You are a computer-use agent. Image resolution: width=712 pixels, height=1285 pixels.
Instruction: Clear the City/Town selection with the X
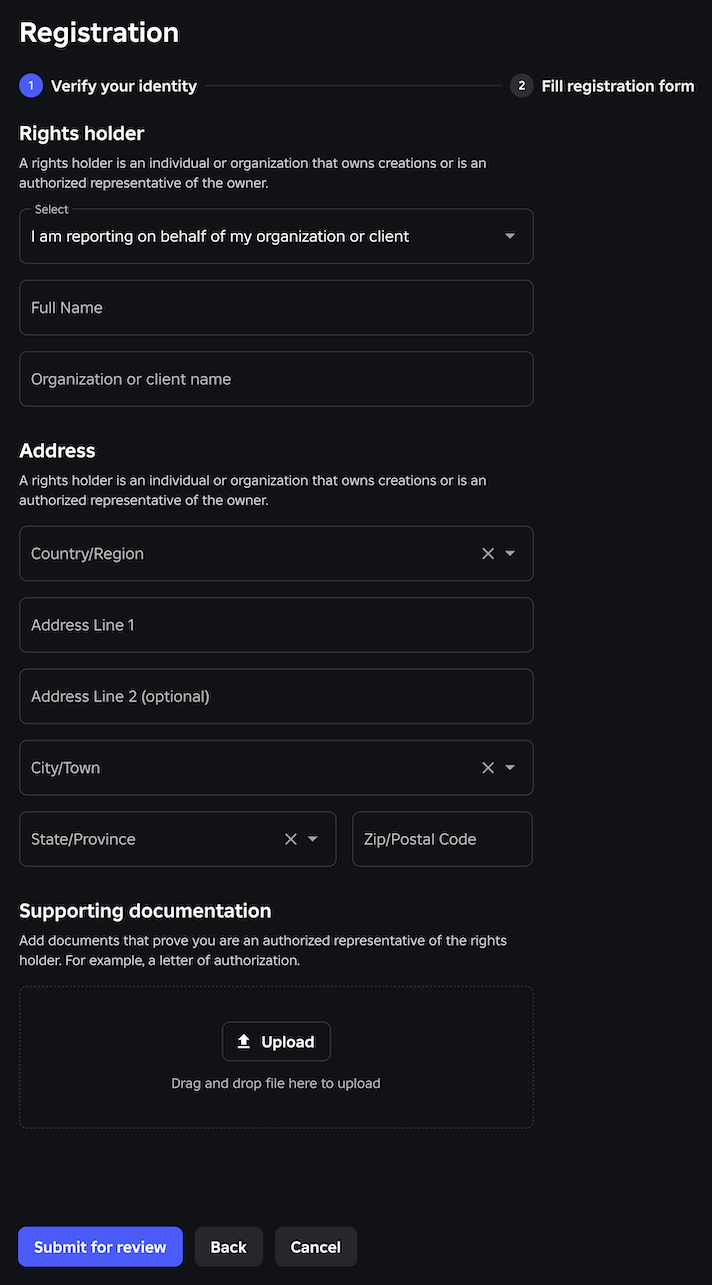point(487,767)
